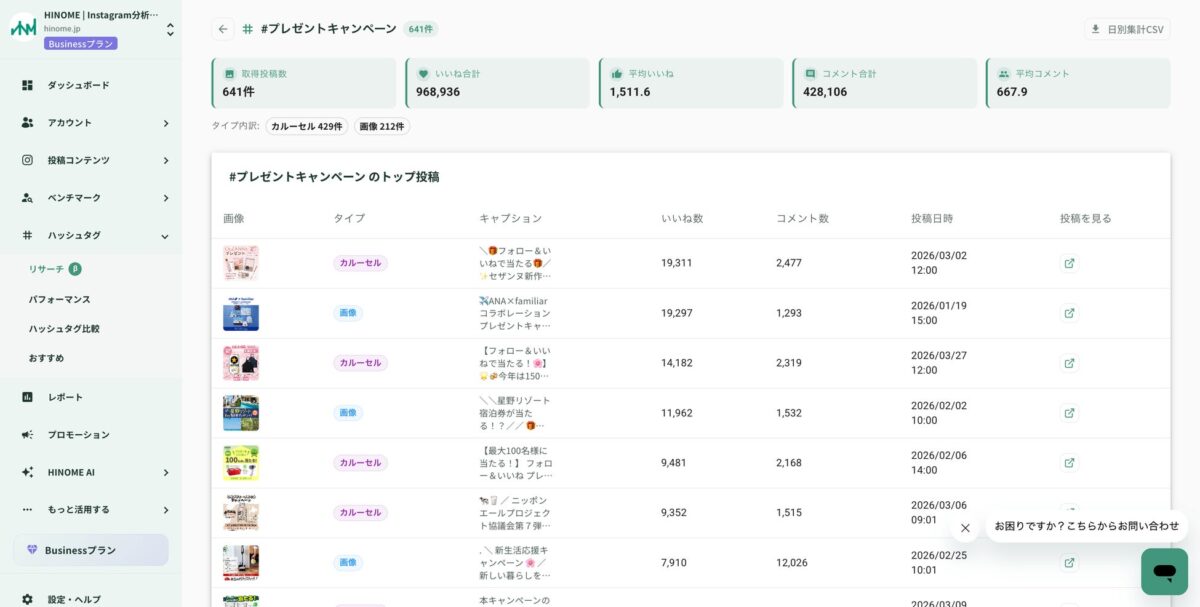Click the ベンチマーク sidebar icon
The height and width of the screenshot is (607, 1200).
[30, 197]
